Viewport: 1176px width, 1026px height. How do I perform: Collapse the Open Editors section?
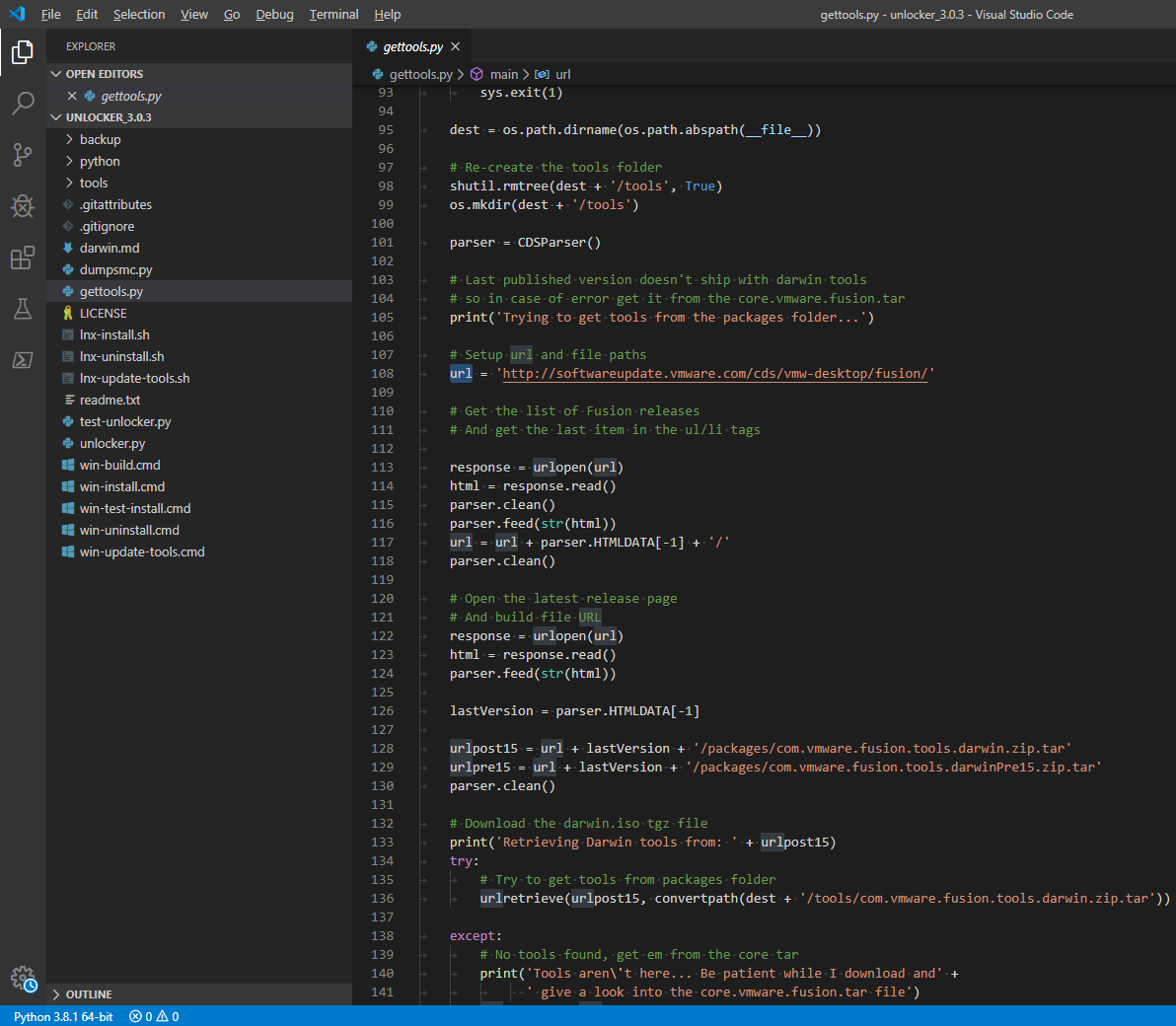click(x=55, y=74)
